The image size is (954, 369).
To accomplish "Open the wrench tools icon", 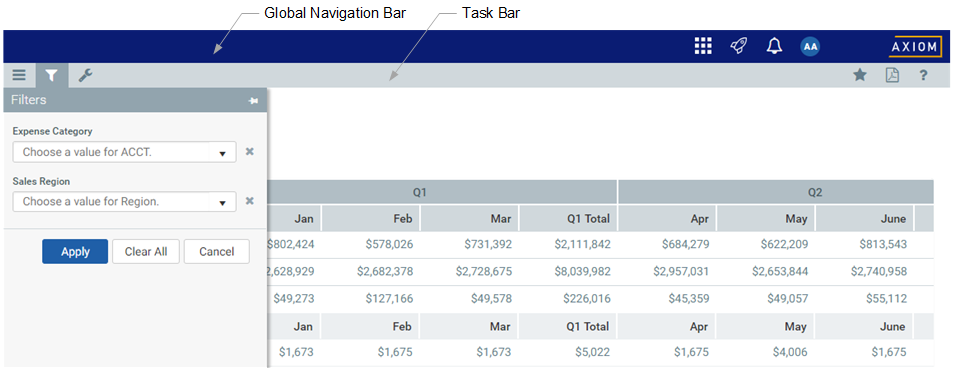I will 85,76.
